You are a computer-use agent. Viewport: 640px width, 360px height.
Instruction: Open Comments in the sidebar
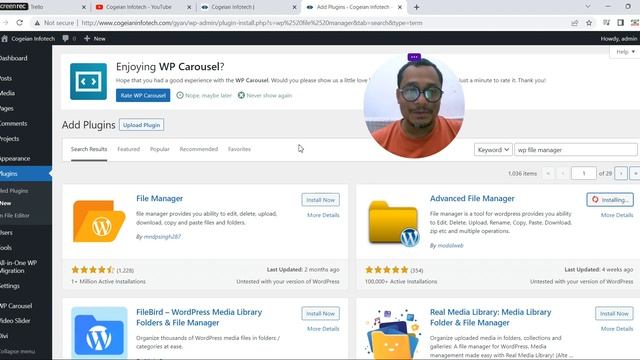pyautogui.click(x=13, y=123)
